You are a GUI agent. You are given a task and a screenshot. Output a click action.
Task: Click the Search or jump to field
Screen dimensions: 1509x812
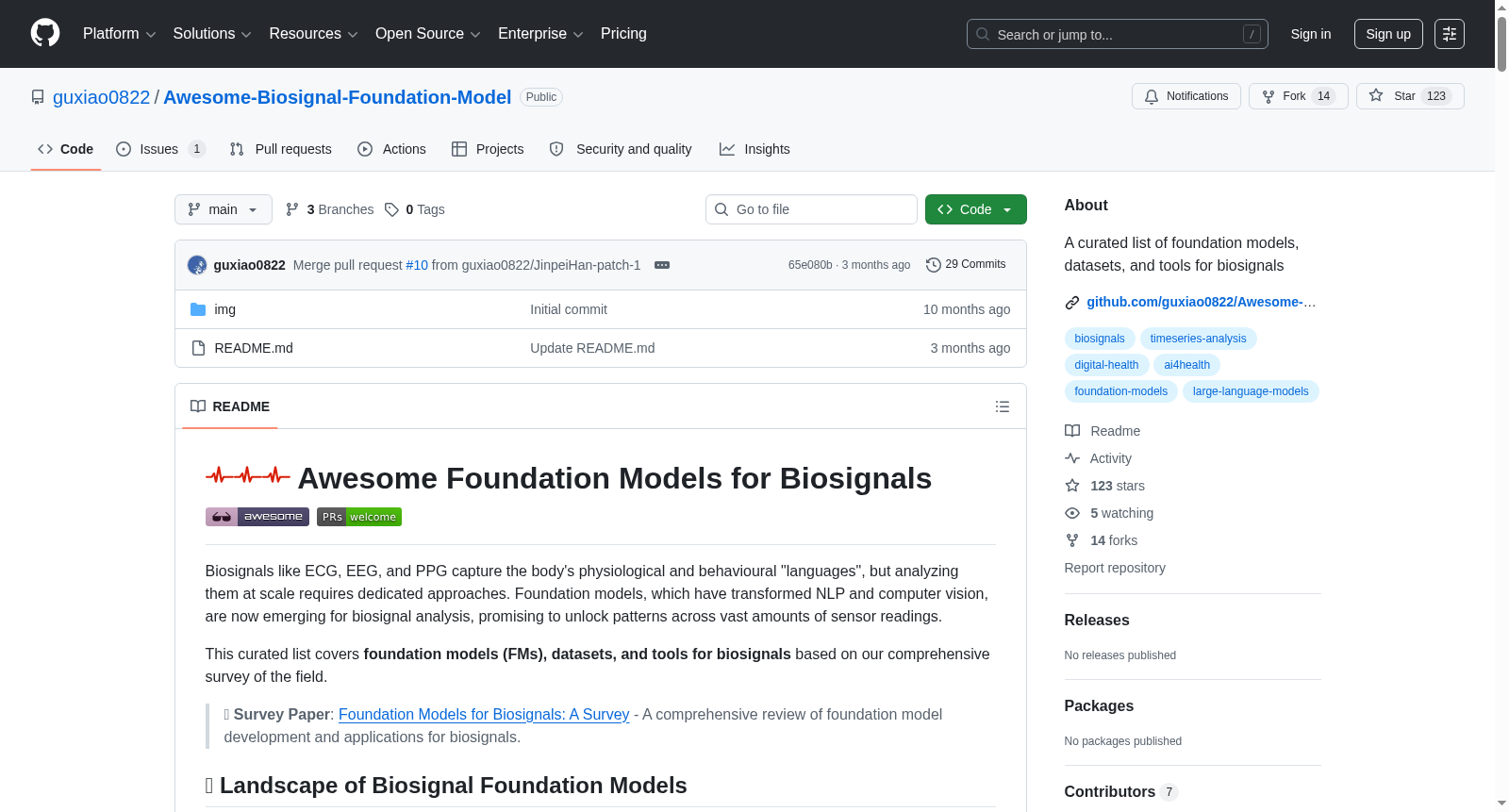(x=1118, y=34)
